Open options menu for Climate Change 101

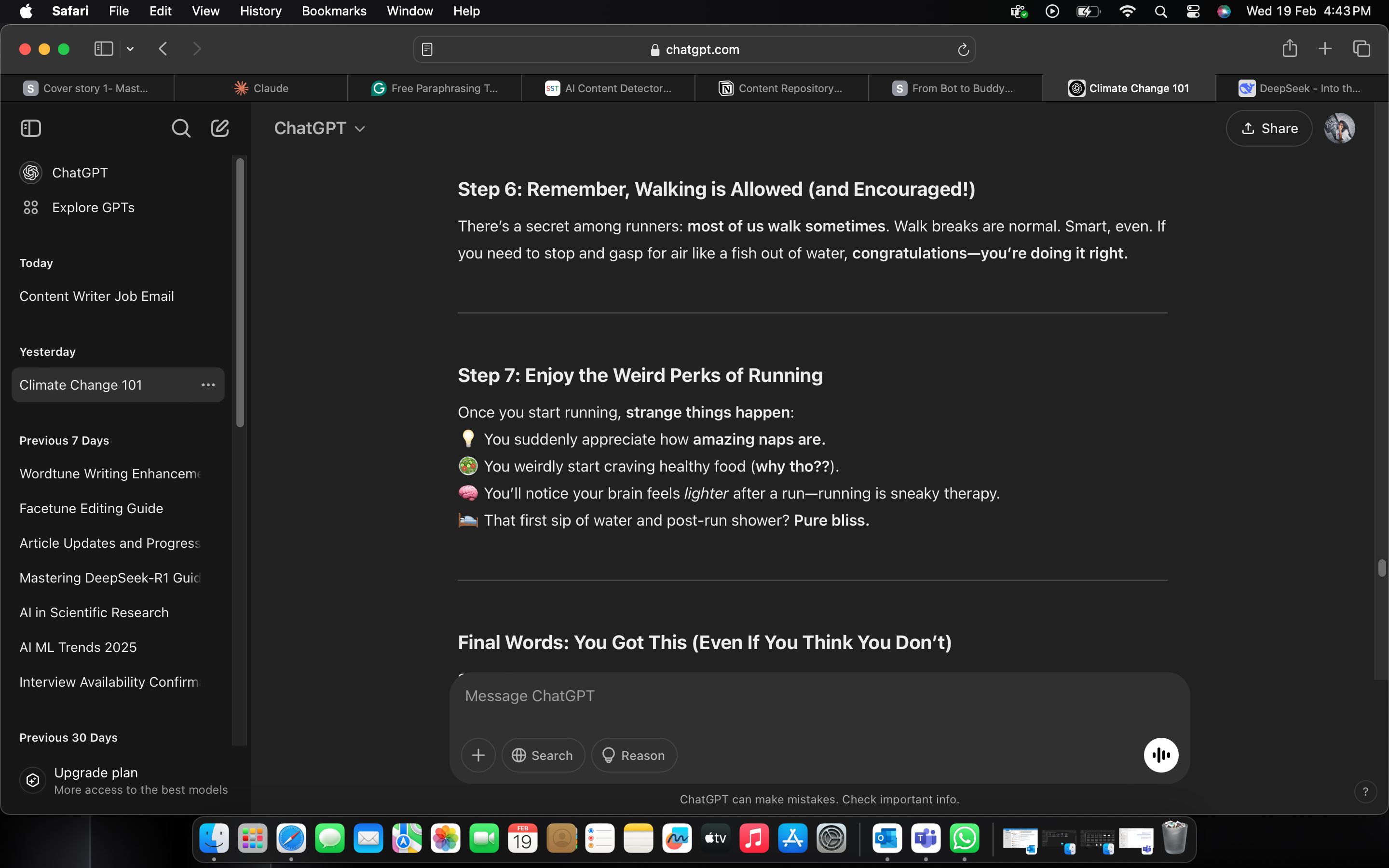coord(208,385)
